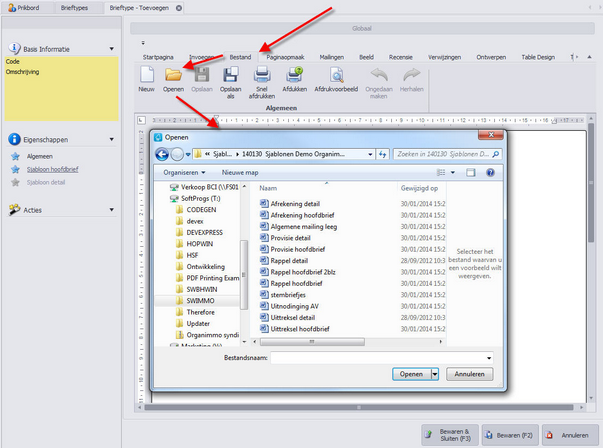The height and width of the screenshot is (448, 603).
Task: Click the Opslaan als icon
Action: (x=230, y=74)
